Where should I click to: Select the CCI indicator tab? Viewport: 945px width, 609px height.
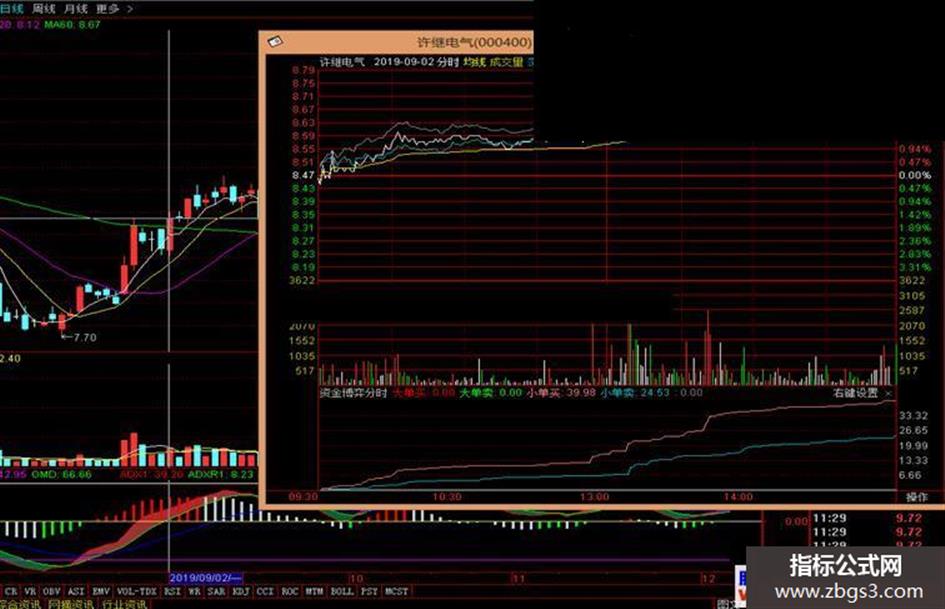[x=265, y=592]
